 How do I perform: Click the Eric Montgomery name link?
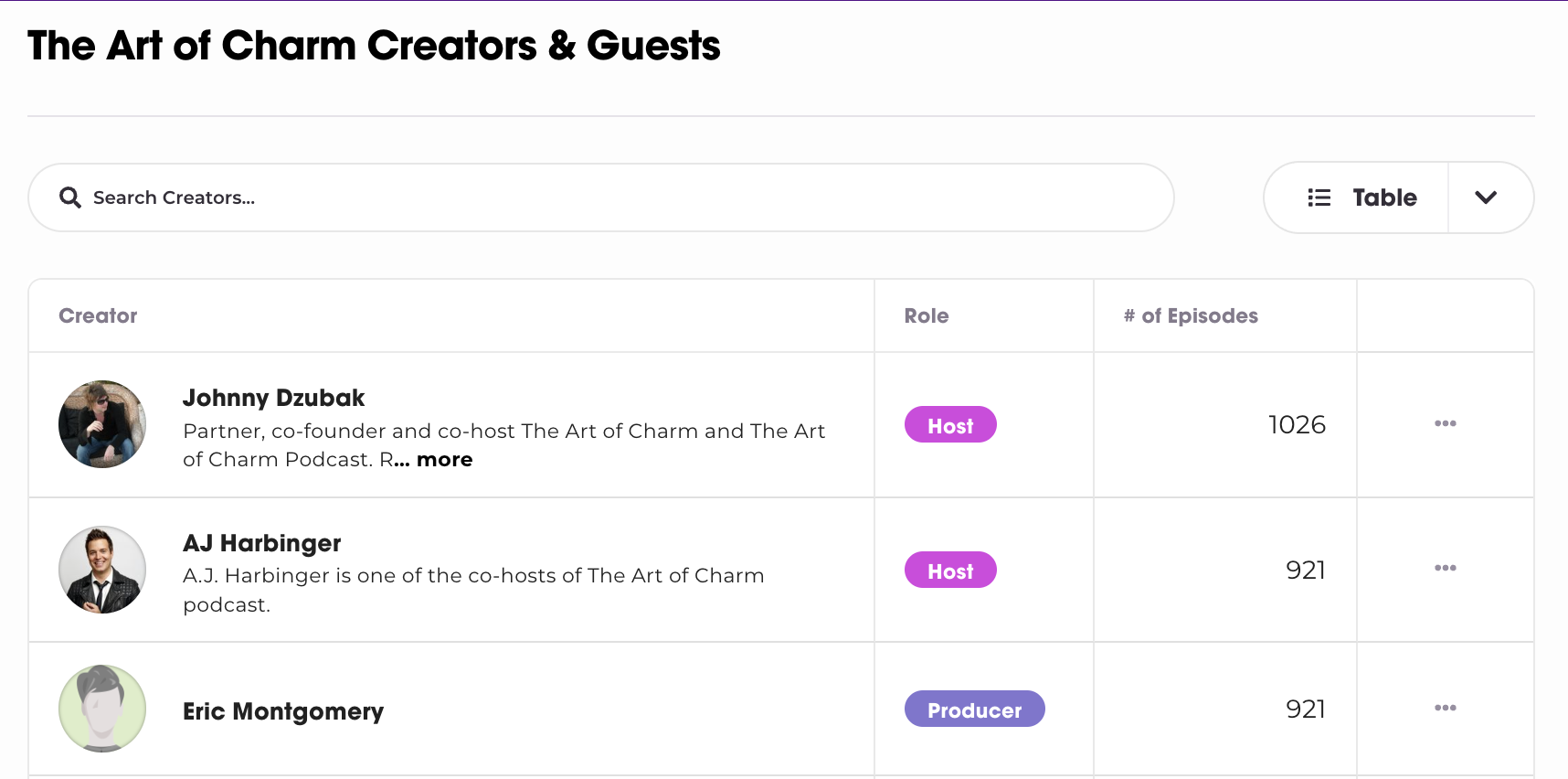point(283,710)
